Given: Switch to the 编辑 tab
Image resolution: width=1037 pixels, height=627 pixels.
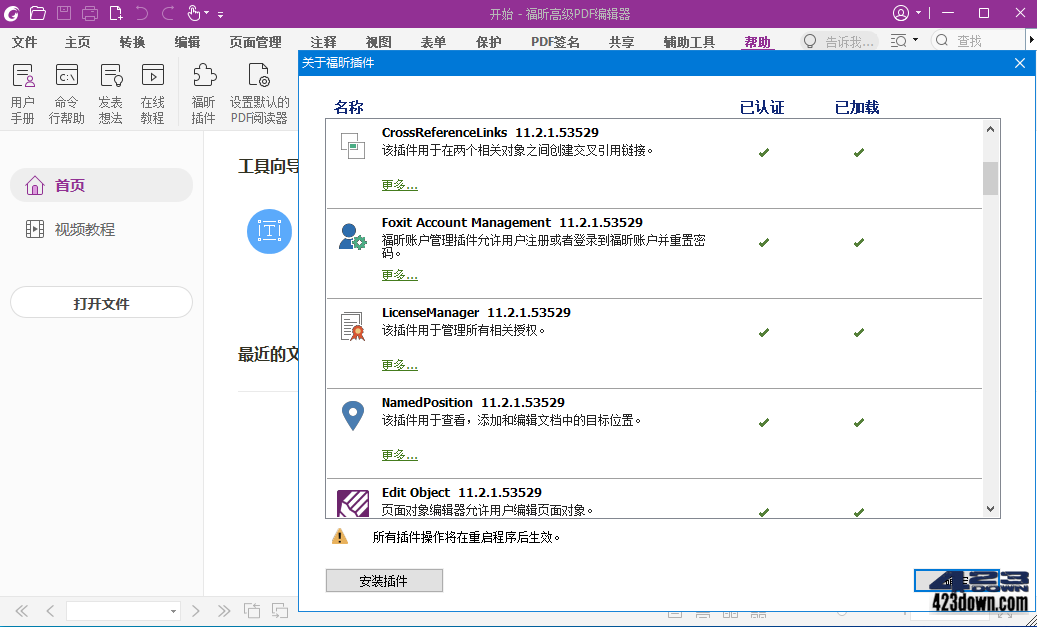Looking at the screenshot, I should click(x=187, y=42).
